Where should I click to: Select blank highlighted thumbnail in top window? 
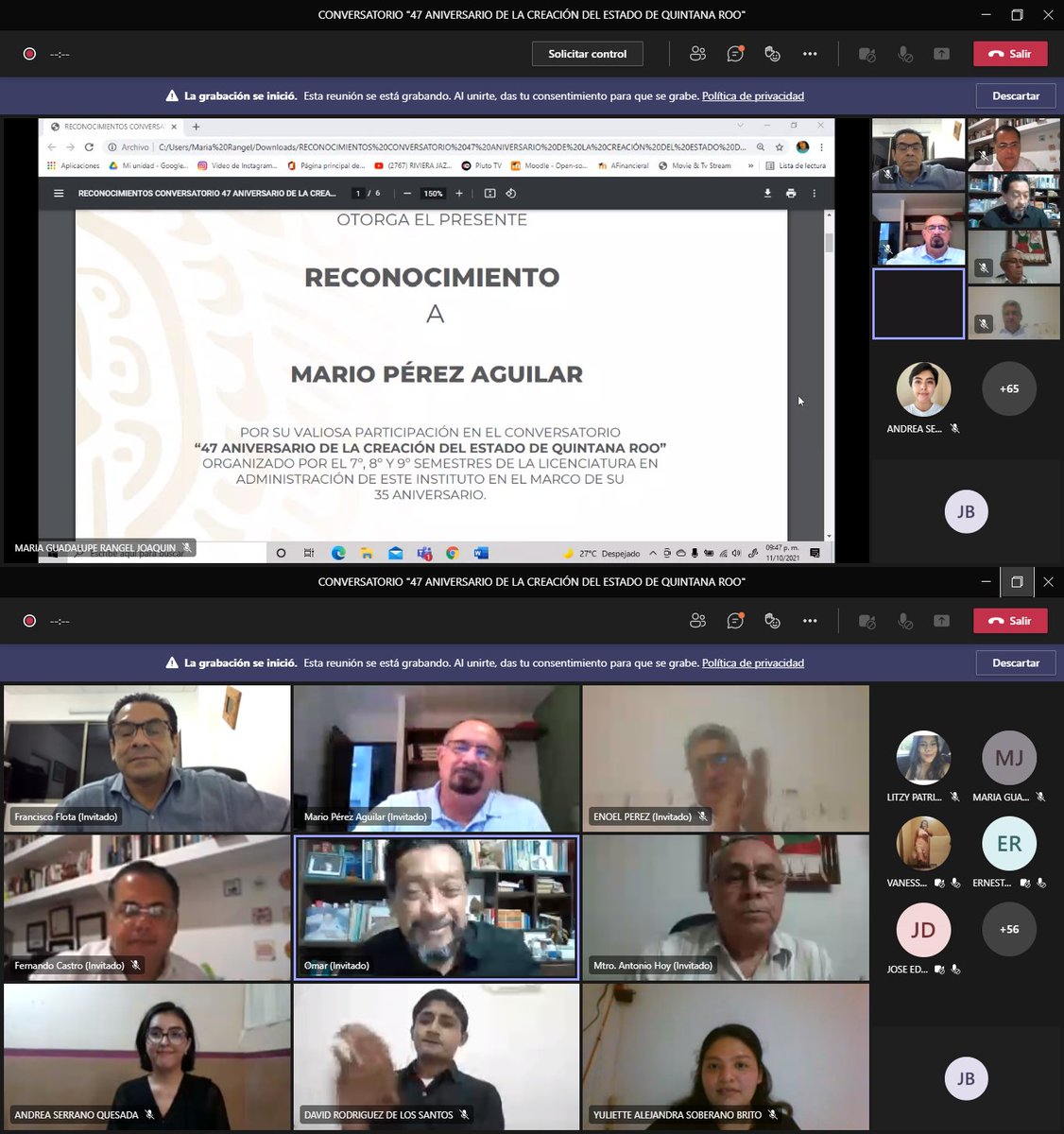(918, 303)
